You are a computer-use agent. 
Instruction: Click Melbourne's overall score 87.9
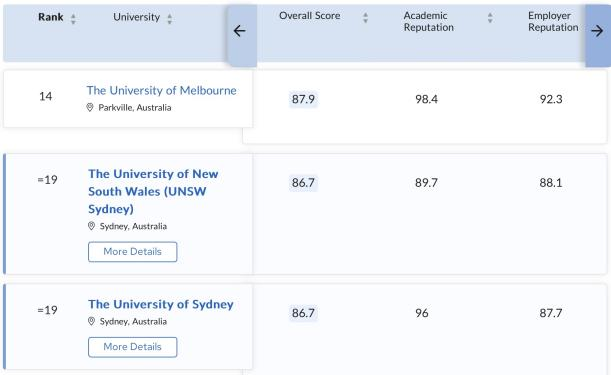pyautogui.click(x=303, y=99)
